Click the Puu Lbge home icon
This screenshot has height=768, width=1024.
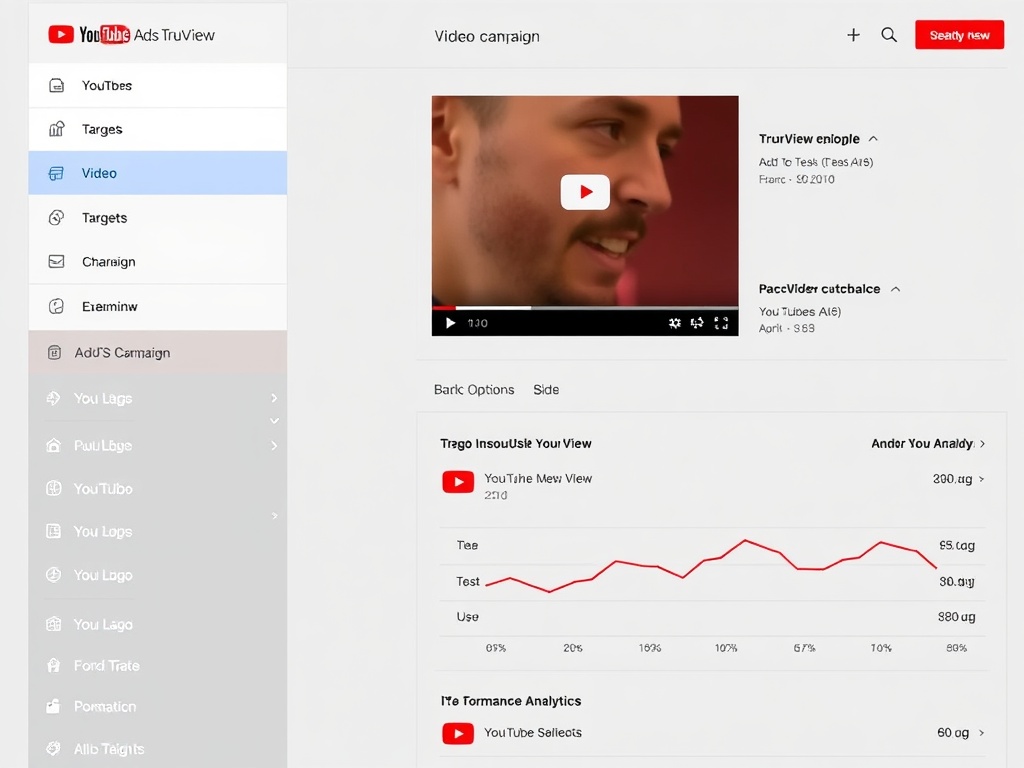(54, 445)
